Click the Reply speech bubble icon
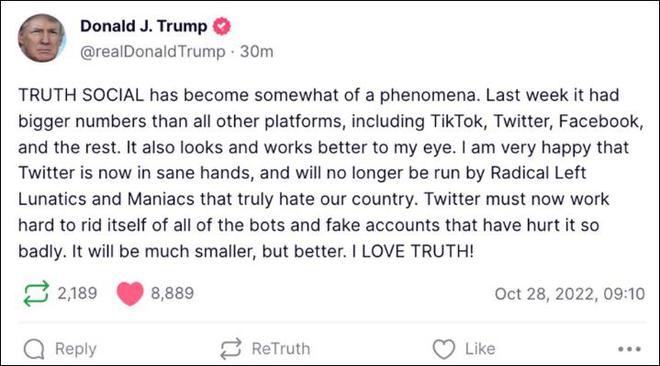660x366 pixels. [34, 349]
